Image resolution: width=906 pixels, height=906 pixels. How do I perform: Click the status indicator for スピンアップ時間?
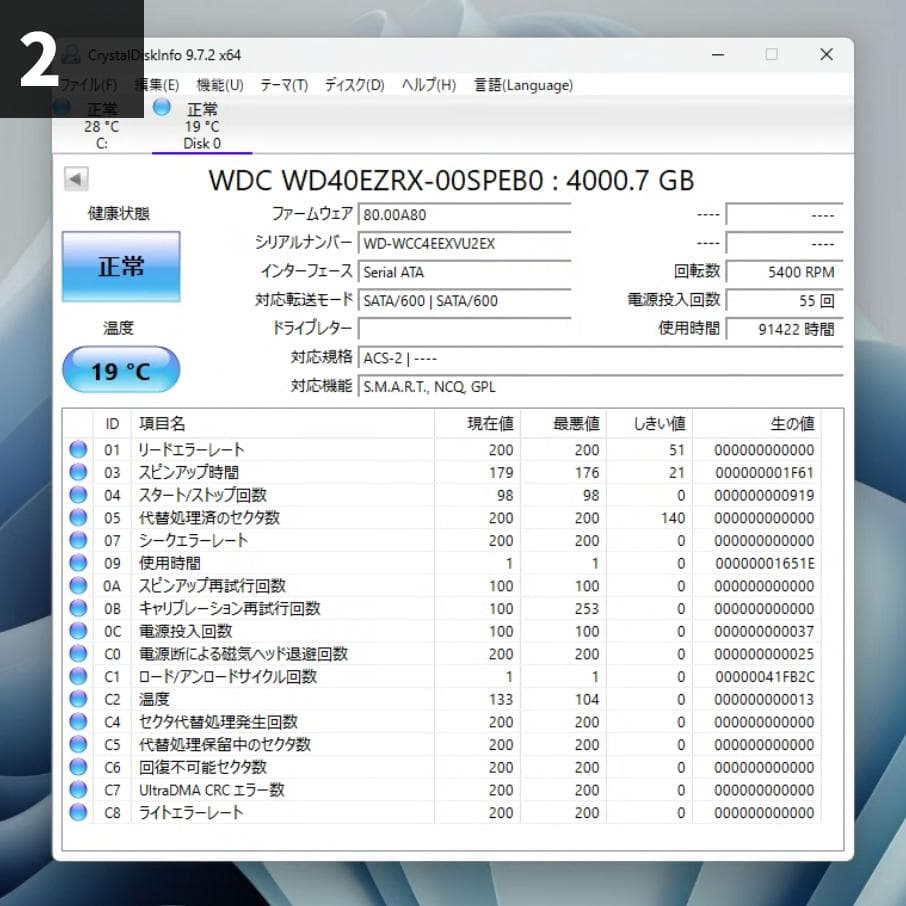(78, 472)
